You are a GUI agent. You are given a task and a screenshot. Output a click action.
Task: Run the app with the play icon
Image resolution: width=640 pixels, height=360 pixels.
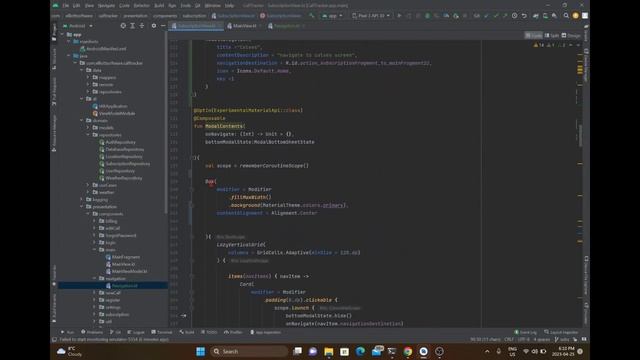[399, 16]
